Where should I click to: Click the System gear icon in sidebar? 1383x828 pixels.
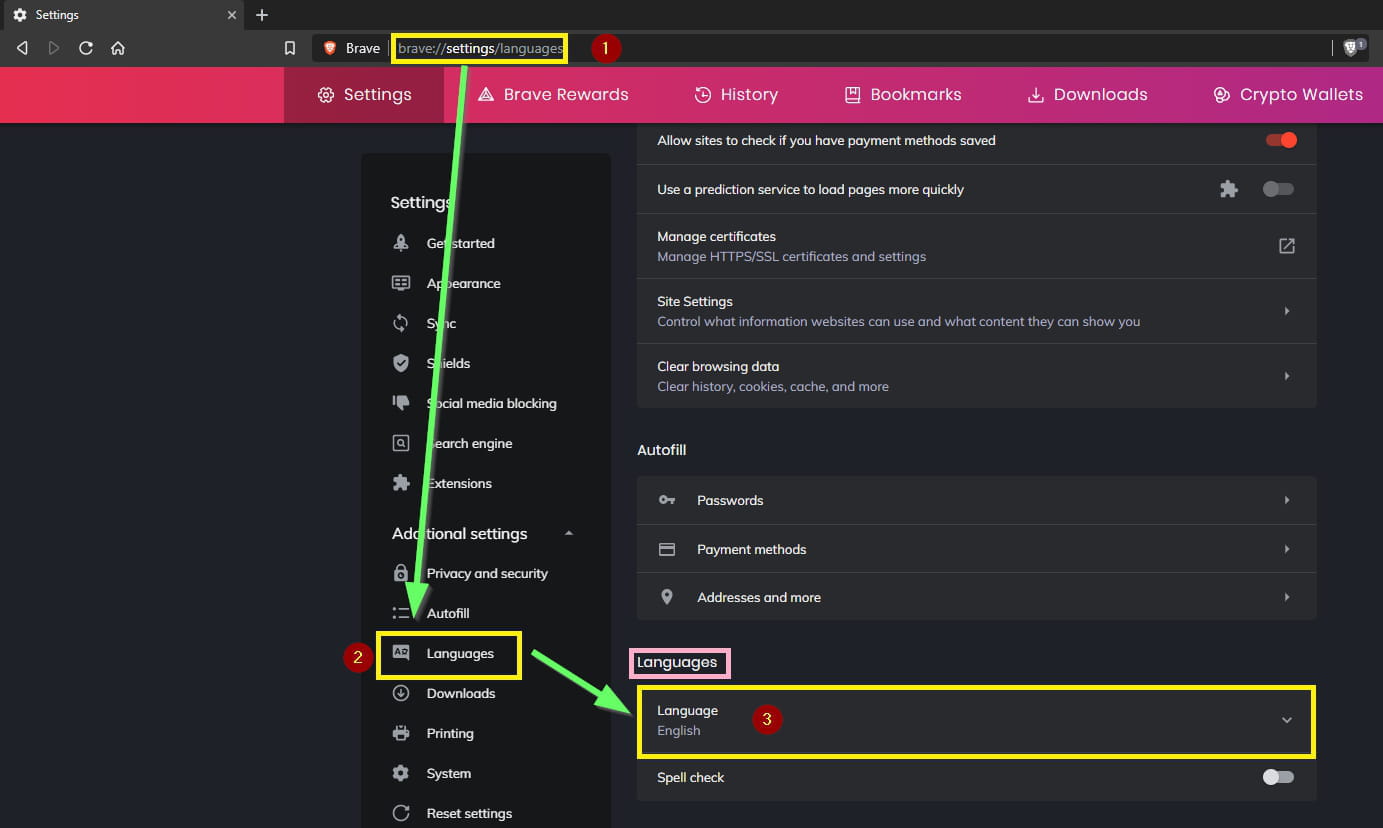point(401,773)
